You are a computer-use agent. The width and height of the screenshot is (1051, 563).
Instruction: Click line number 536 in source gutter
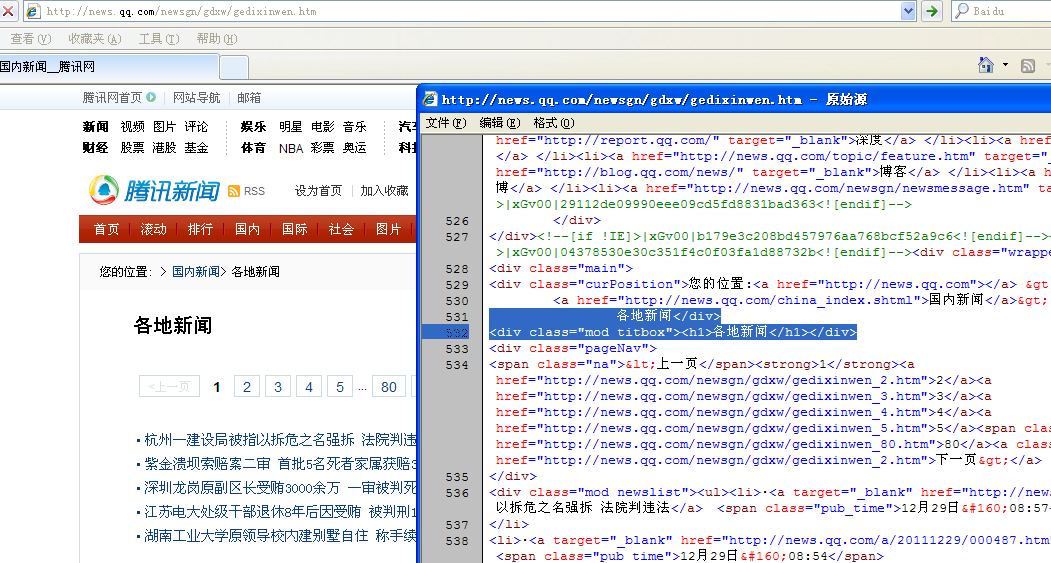[x=457, y=493]
